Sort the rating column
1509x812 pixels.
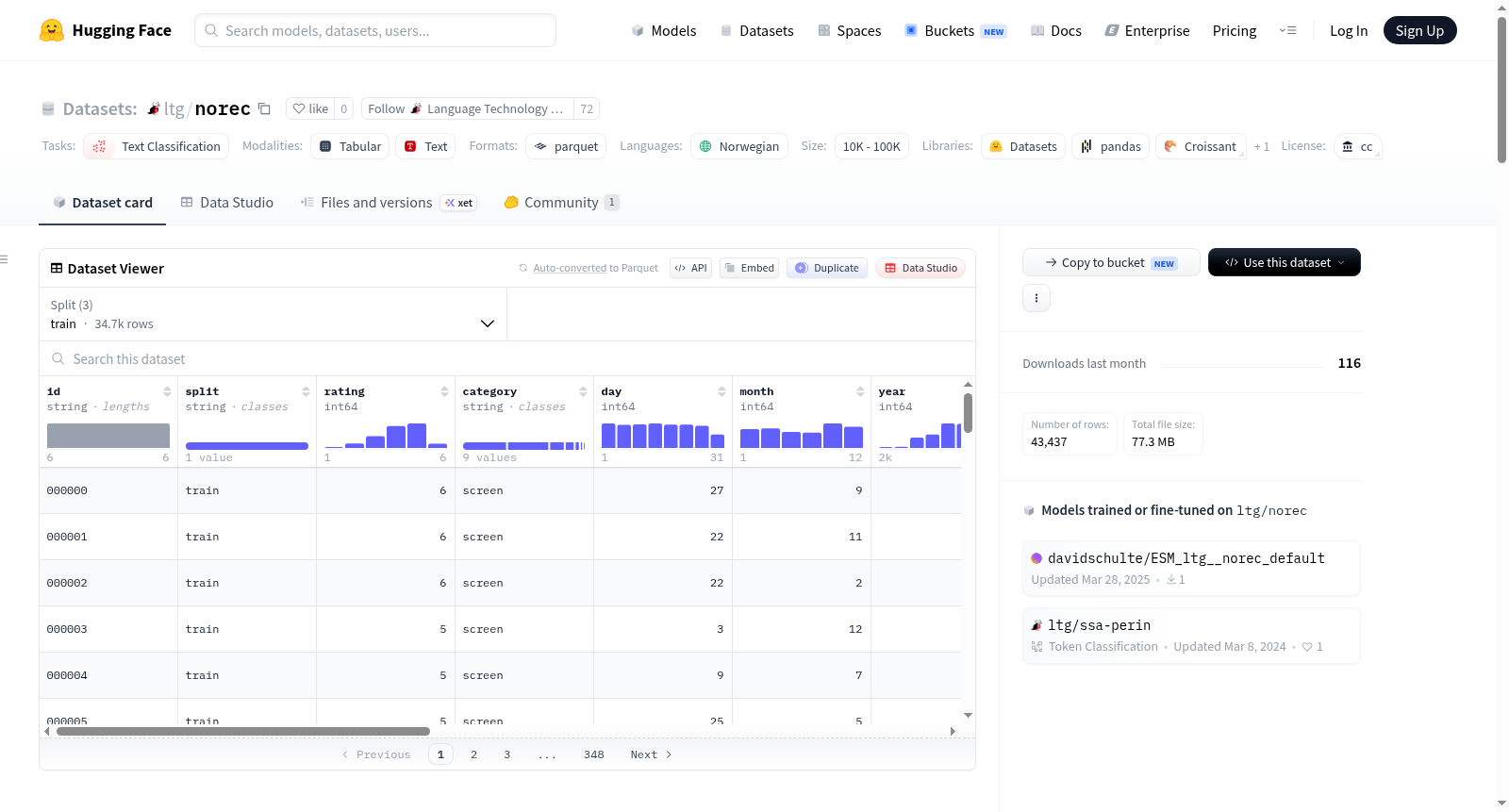click(444, 391)
